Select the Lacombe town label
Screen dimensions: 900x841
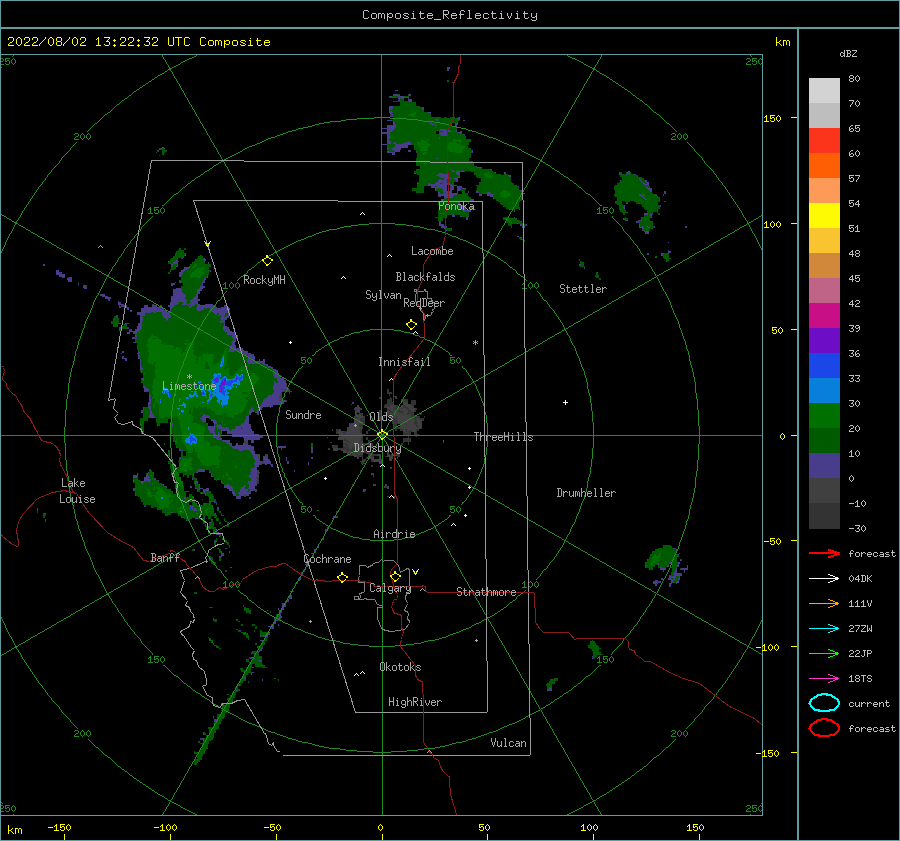click(x=432, y=251)
